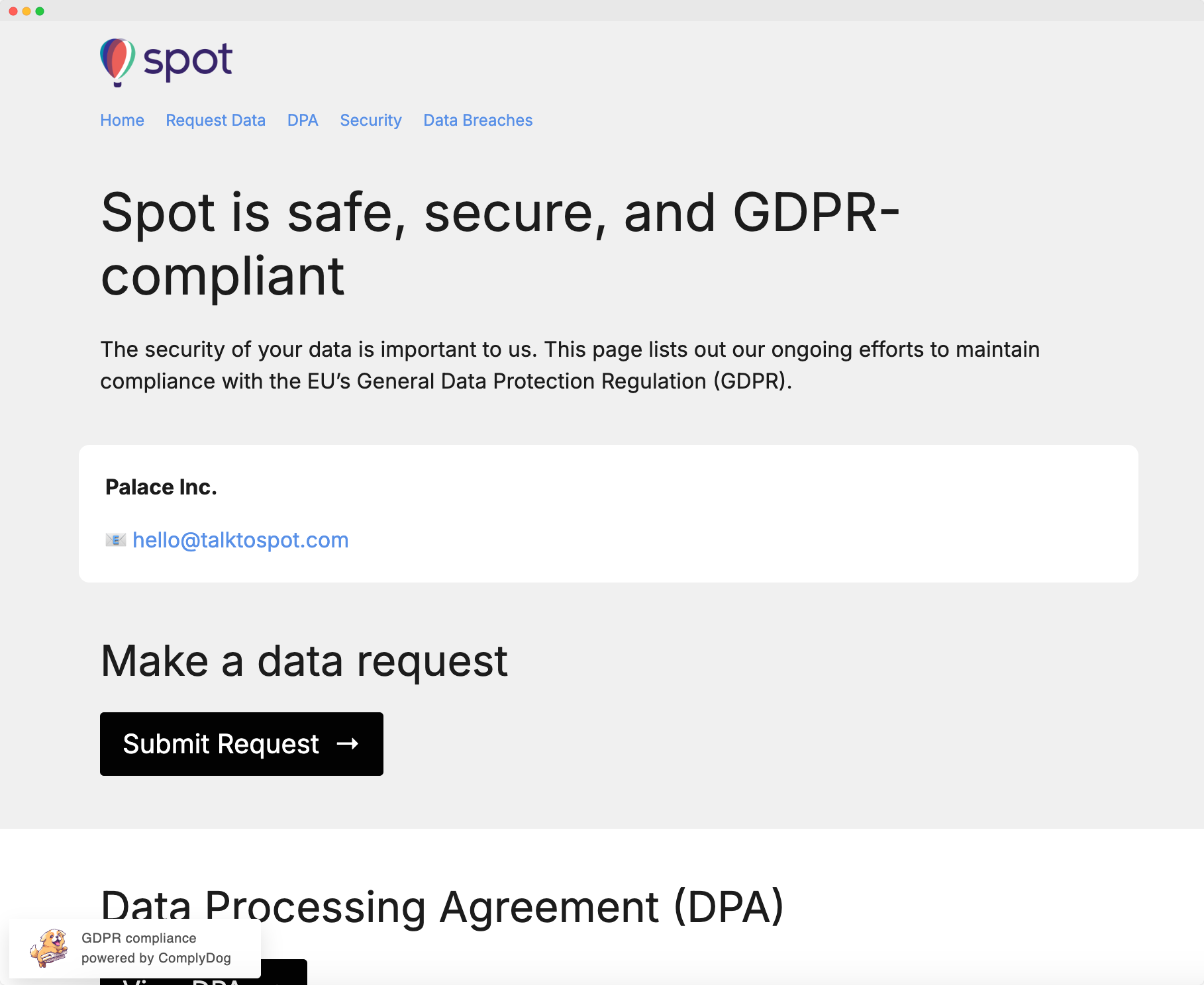Open the hello@talktospot.com email link
Screen dimensions: 1204x985
pyautogui.click(x=240, y=540)
